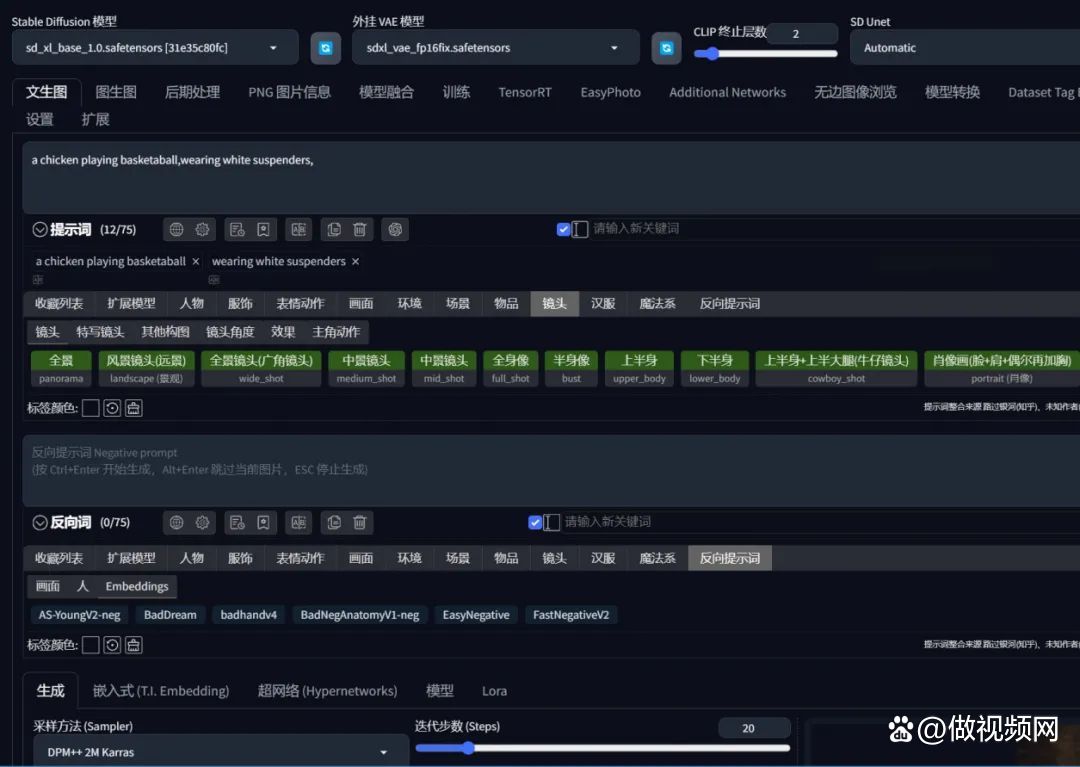Switch to the 图生图 tab
The height and width of the screenshot is (767, 1080).
116,92
